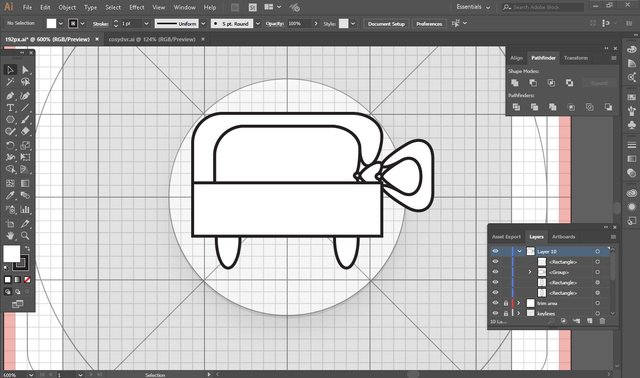Expand the Group sublayer
This screenshot has width=640, height=378.
[x=530, y=272]
